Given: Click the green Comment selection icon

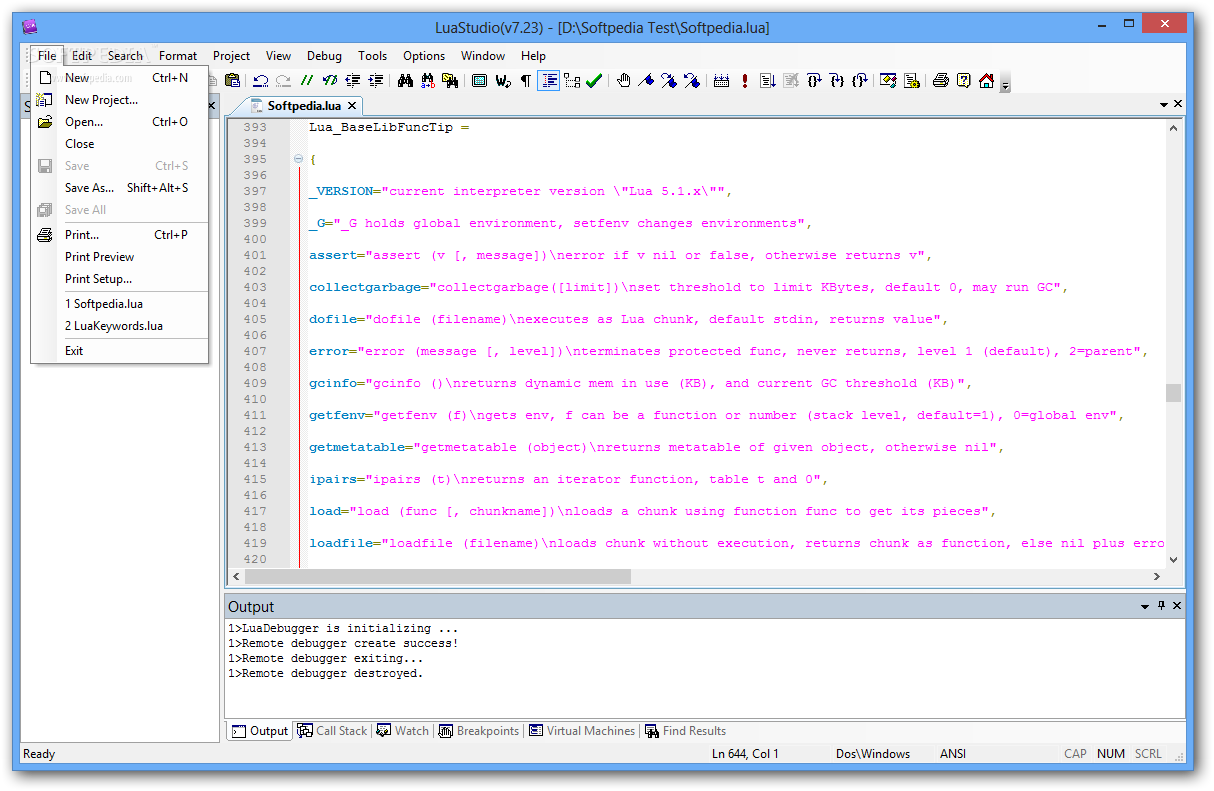Looking at the screenshot, I should click(x=307, y=81).
